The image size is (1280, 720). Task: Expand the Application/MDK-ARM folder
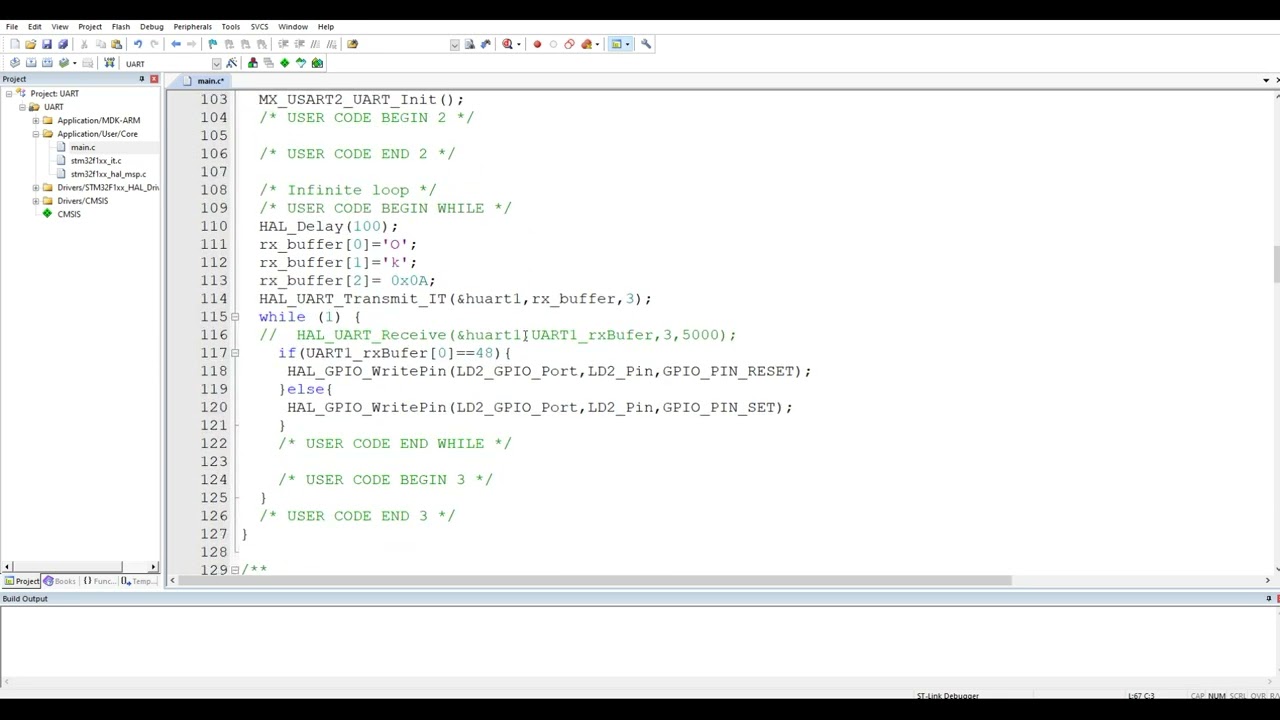click(x=35, y=121)
